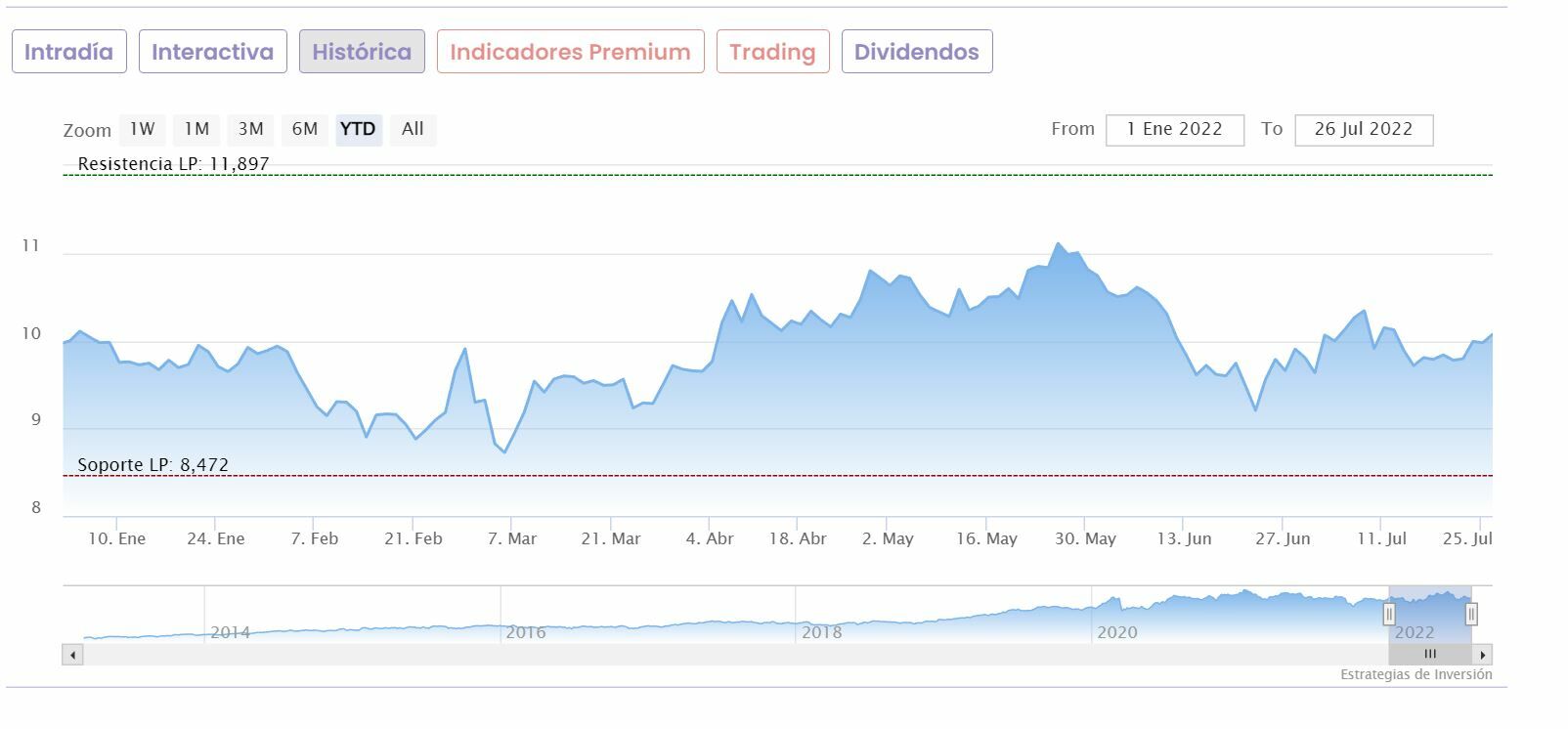Switch to the Trading tab

click(x=772, y=52)
